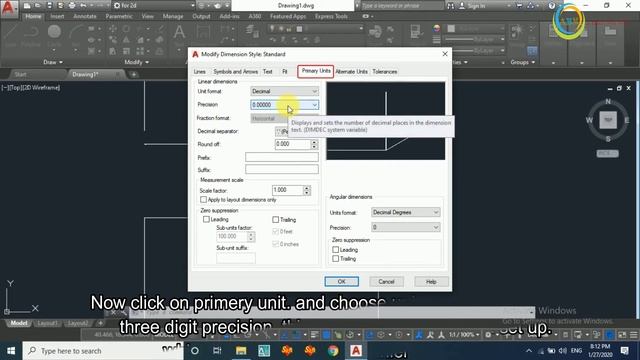Open the Help question mark icon
The height and width of the screenshot is (360, 640).
point(552,6)
